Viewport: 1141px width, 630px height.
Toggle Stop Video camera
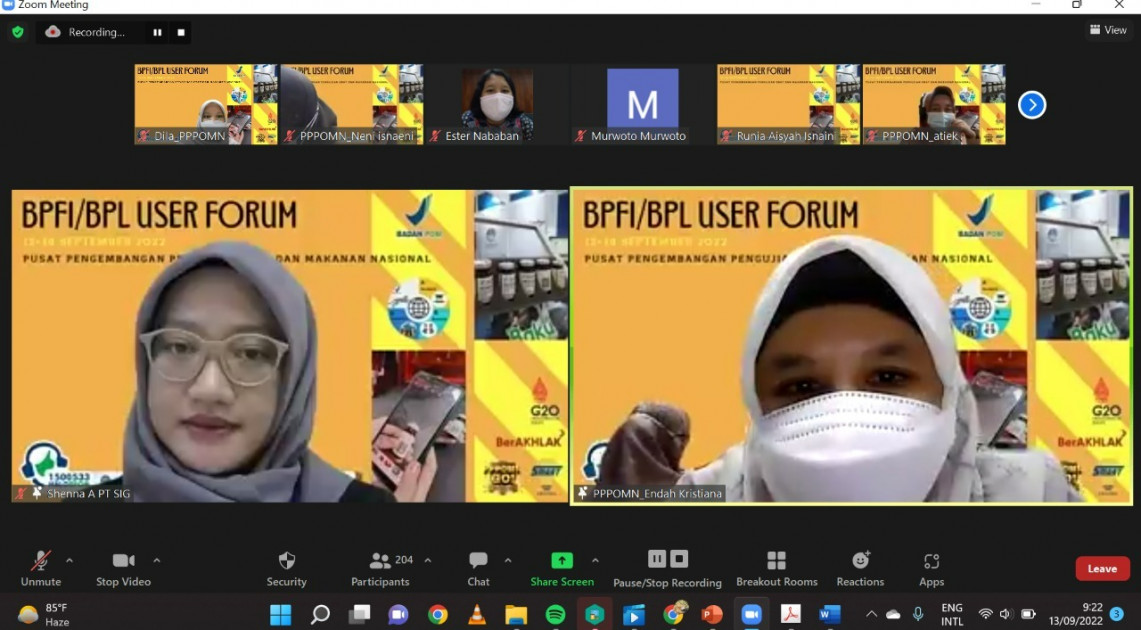coord(123,561)
